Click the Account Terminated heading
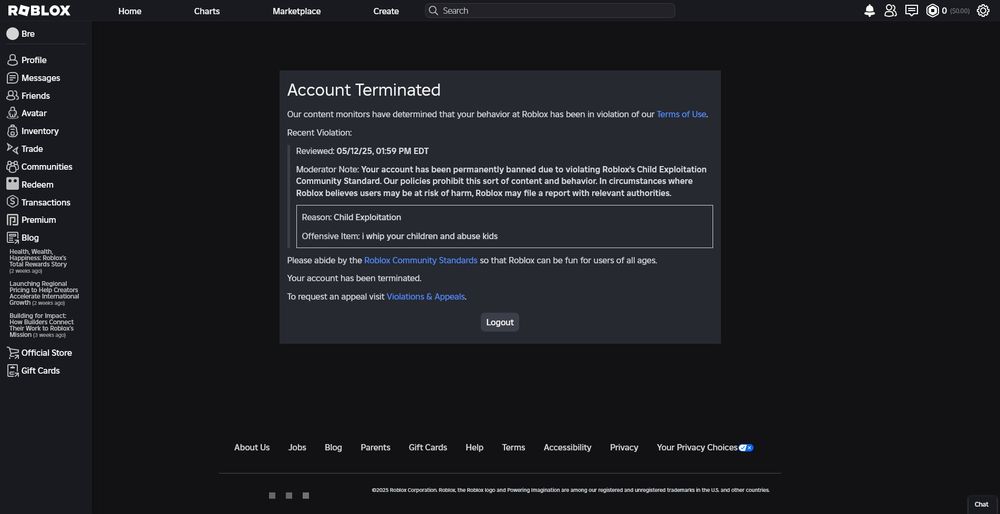 tap(364, 90)
